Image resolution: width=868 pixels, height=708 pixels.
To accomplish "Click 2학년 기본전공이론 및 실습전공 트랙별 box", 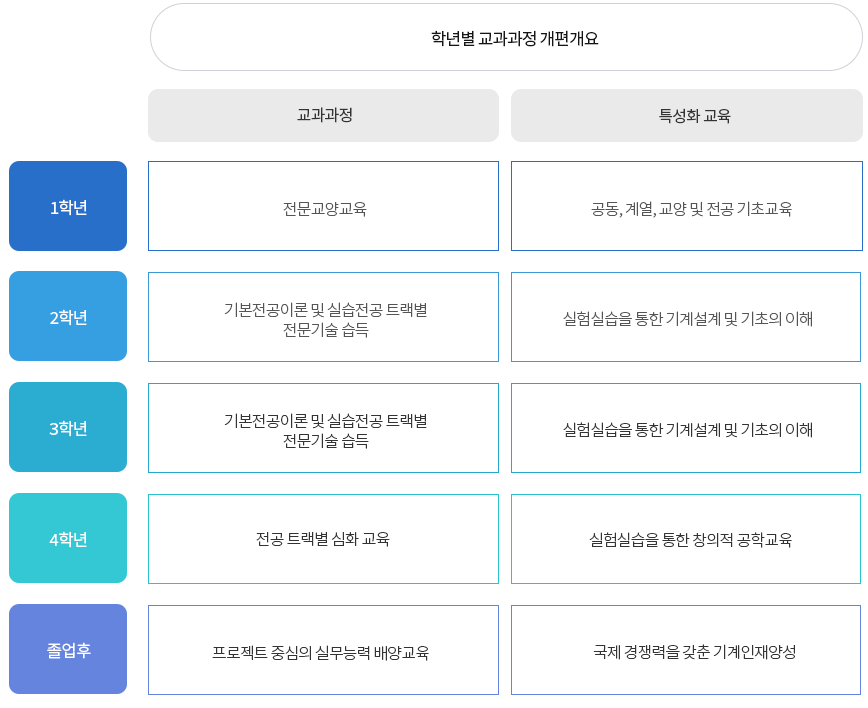I will [x=323, y=317].
